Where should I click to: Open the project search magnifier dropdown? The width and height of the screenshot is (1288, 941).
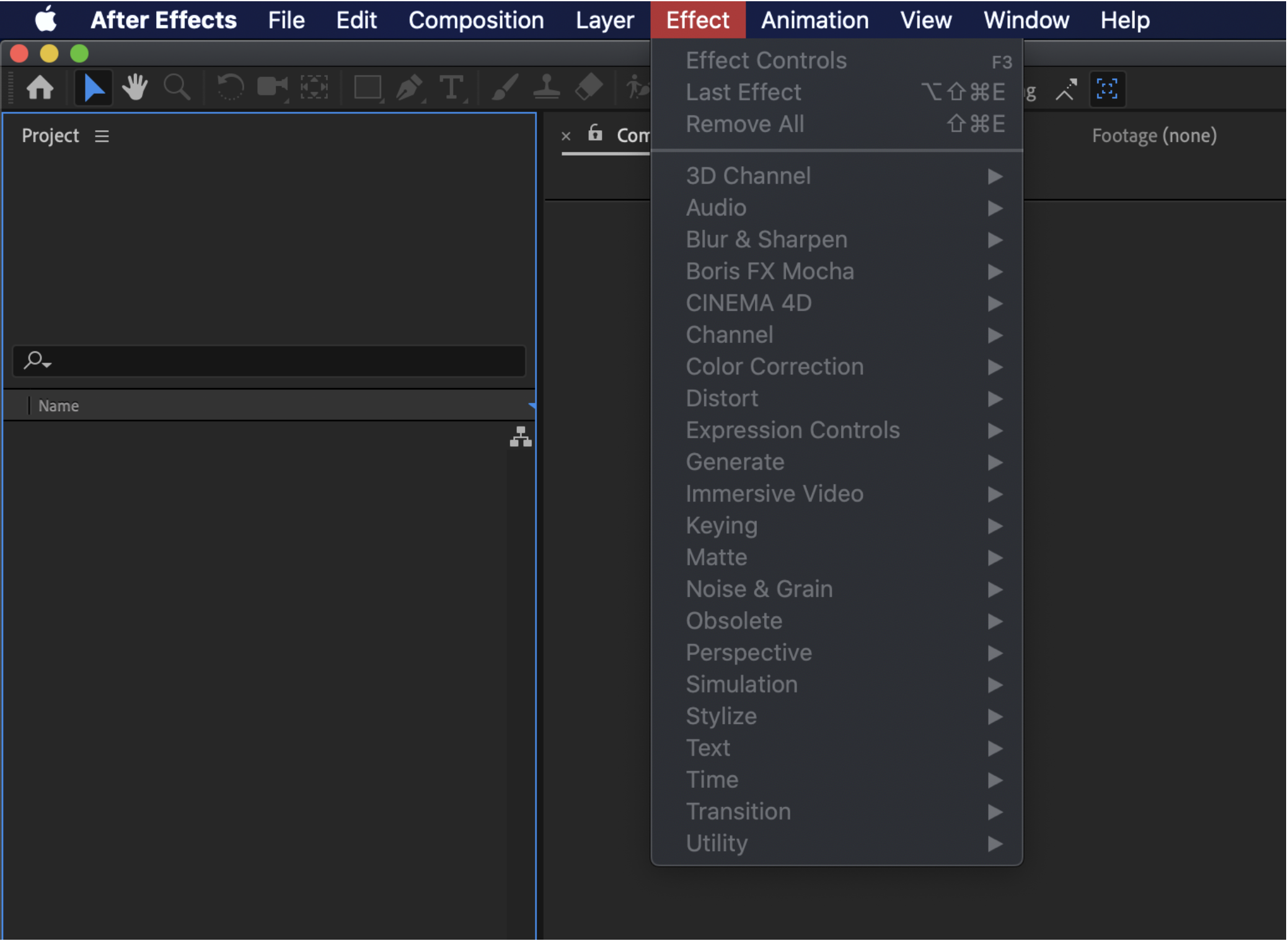[37, 360]
